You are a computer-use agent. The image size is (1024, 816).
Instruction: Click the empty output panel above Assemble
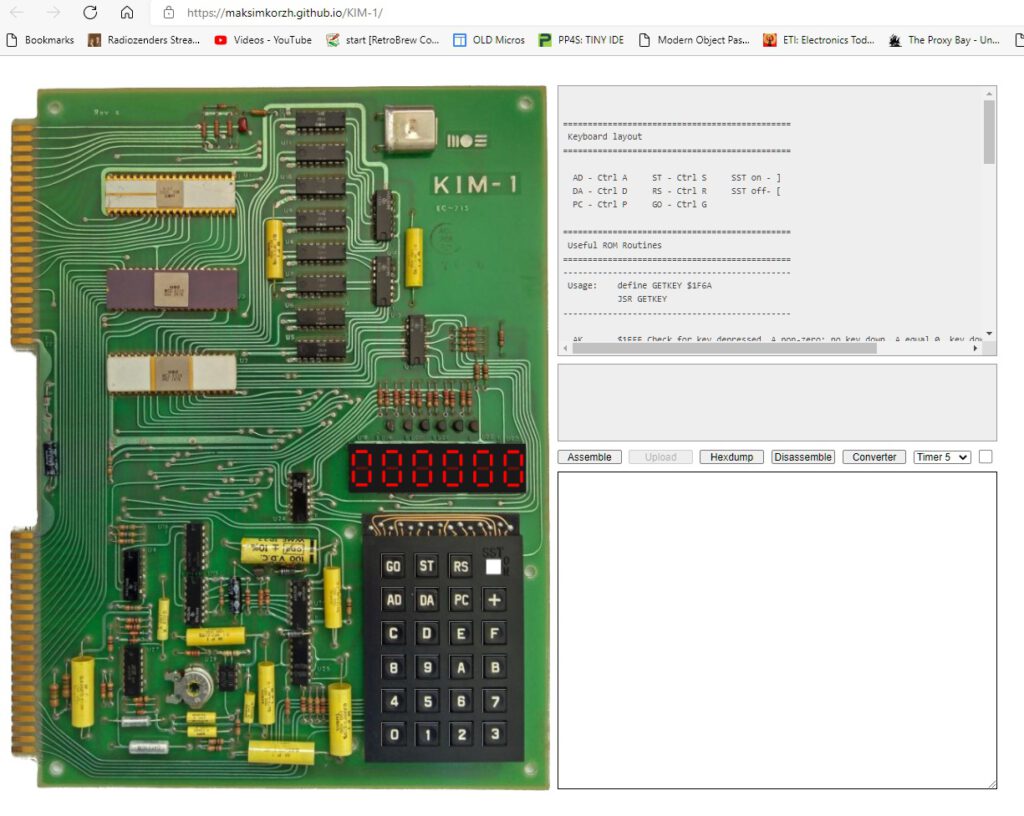tap(777, 403)
